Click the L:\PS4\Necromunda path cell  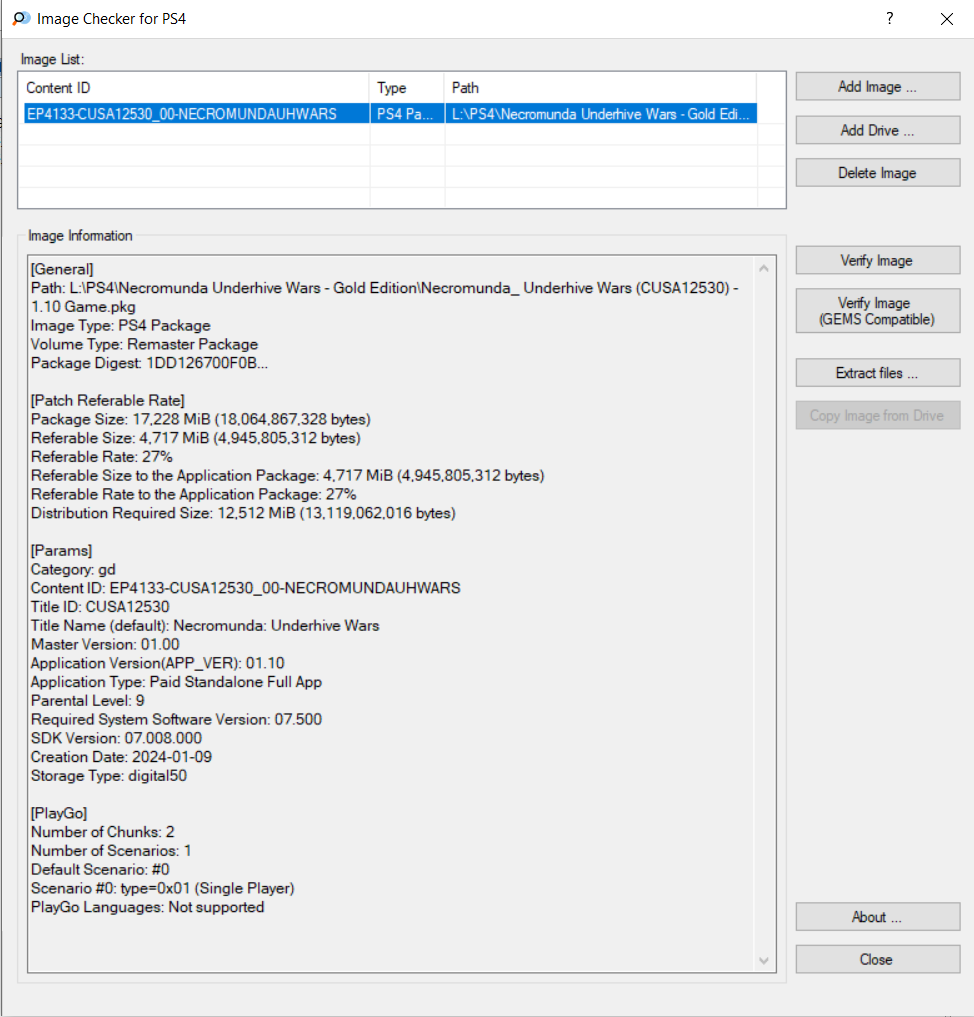600,114
